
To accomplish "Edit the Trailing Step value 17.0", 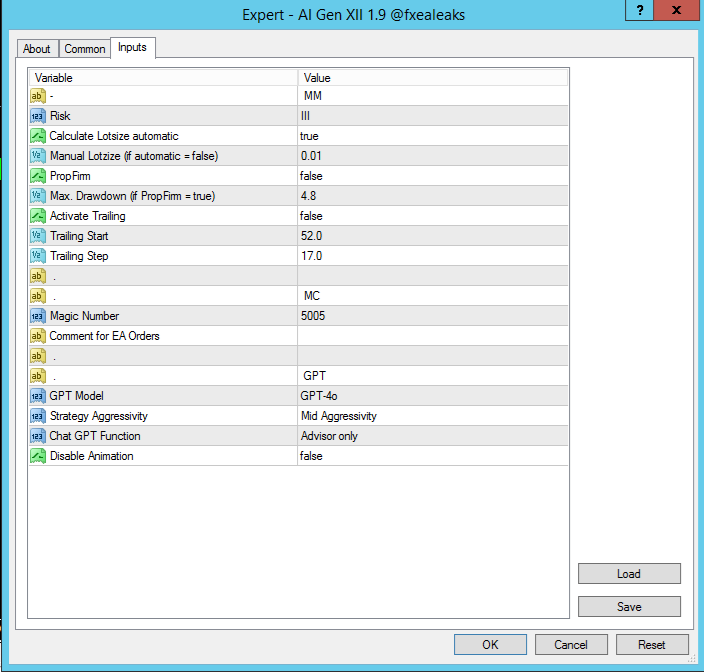I will click(x=433, y=256).
